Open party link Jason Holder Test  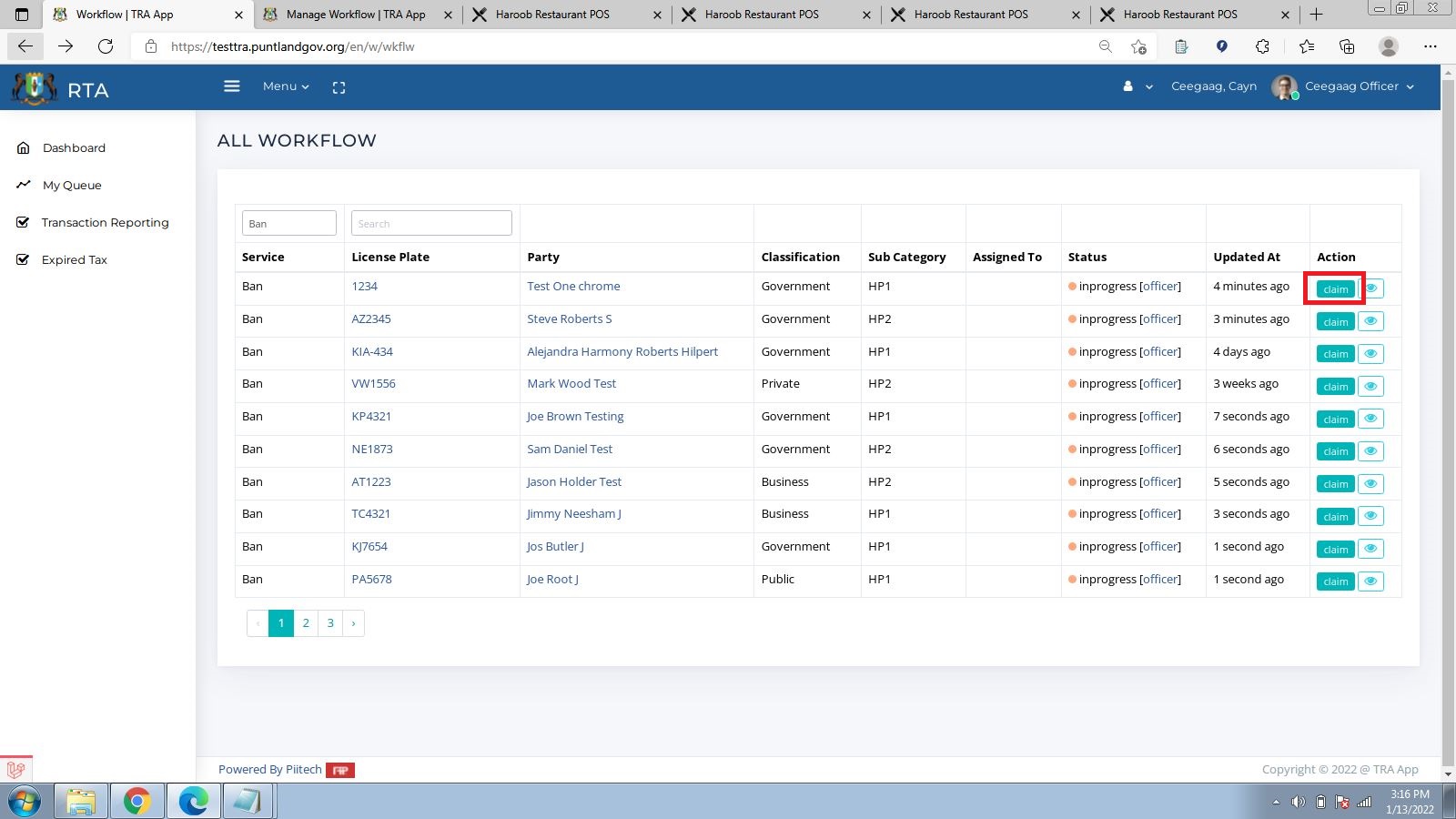574,481
